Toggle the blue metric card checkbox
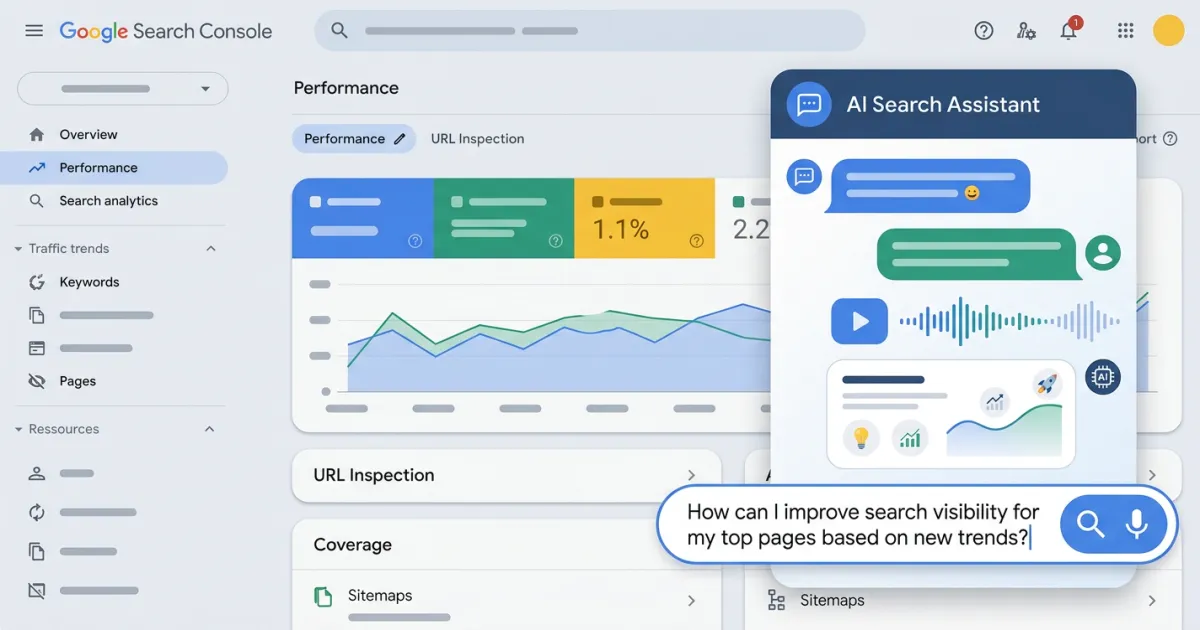This screenshot has height=630, width=1200. 316,202
